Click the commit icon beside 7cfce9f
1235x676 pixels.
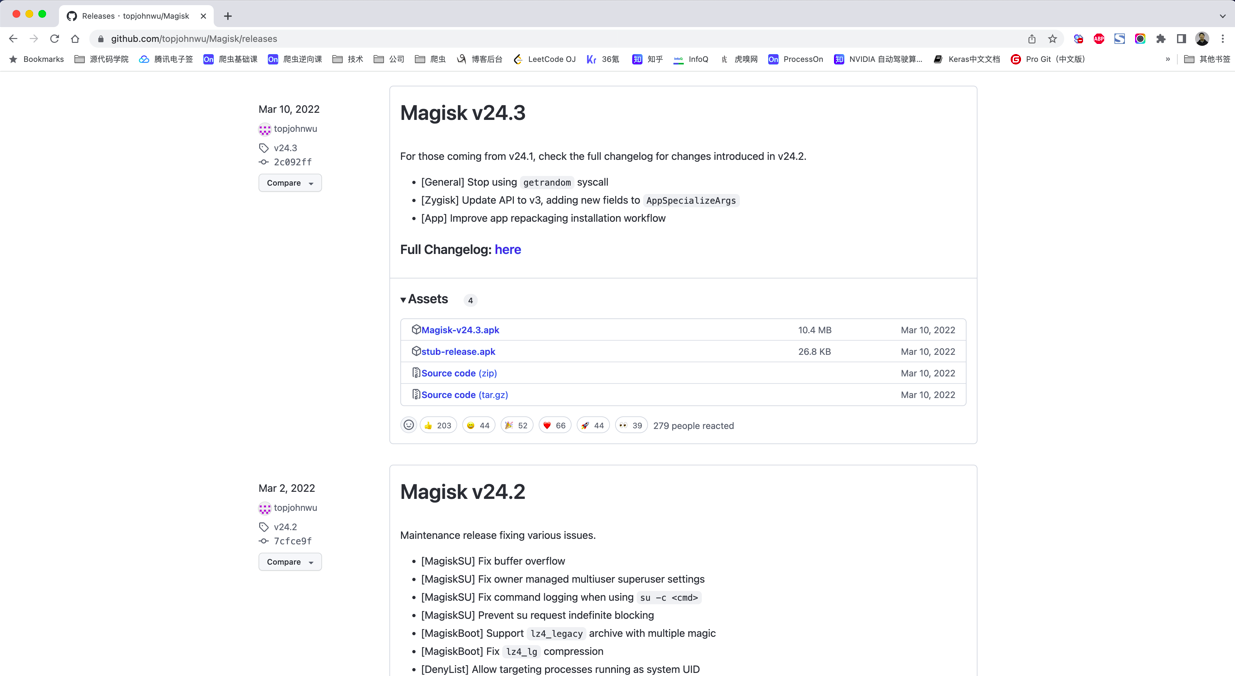click(x=264, y=541)
